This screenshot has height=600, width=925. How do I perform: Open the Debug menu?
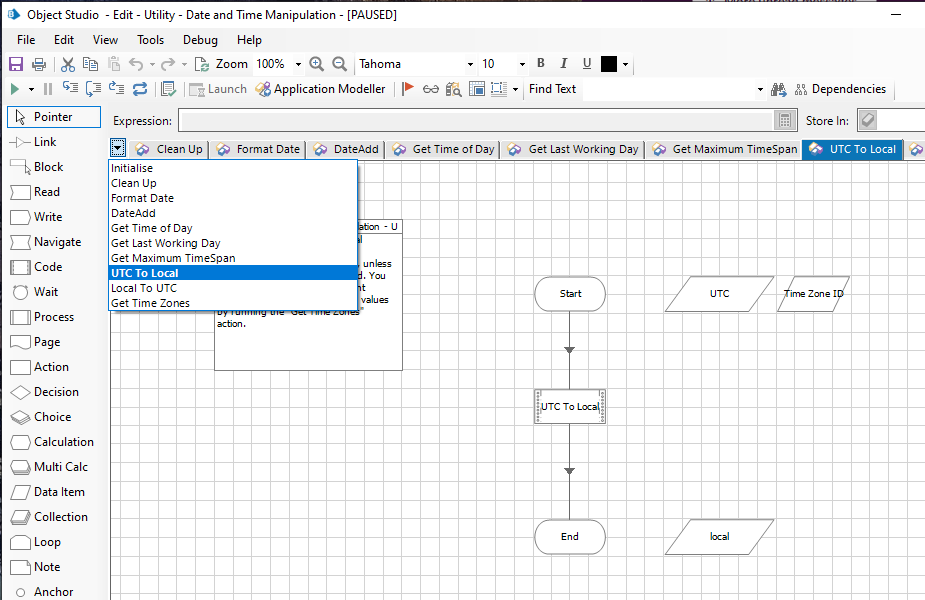click(x=200, y=40)
